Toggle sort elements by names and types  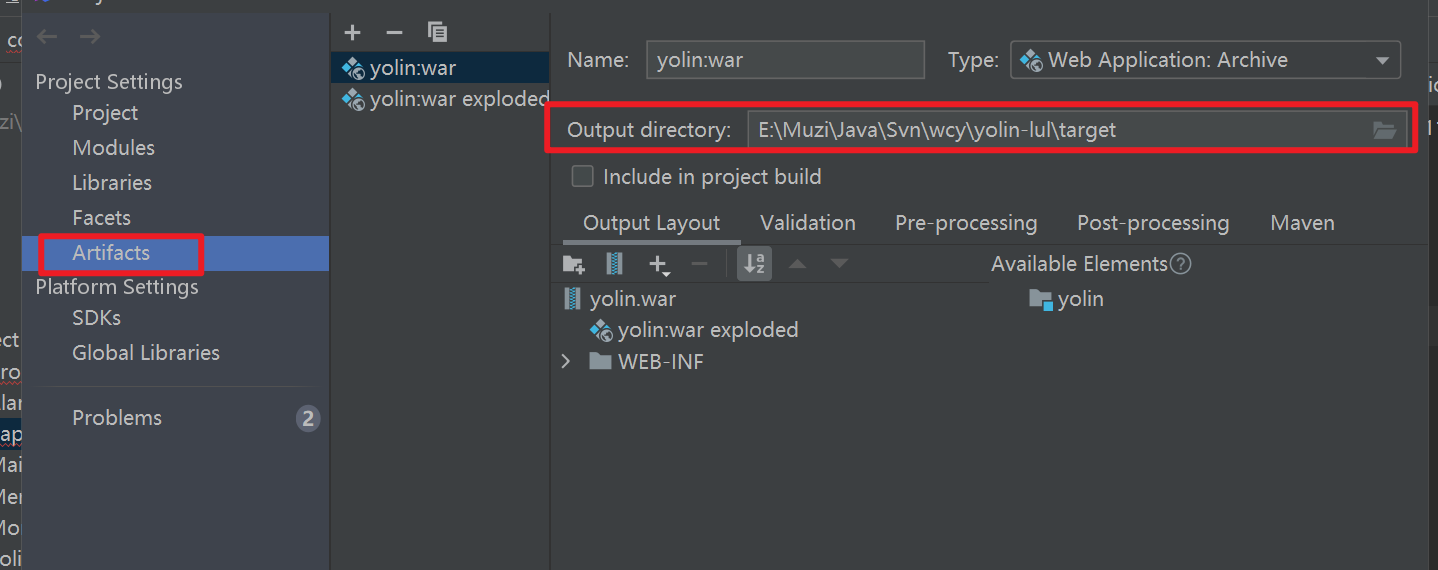pyautogui.click(x=755, y=264)
